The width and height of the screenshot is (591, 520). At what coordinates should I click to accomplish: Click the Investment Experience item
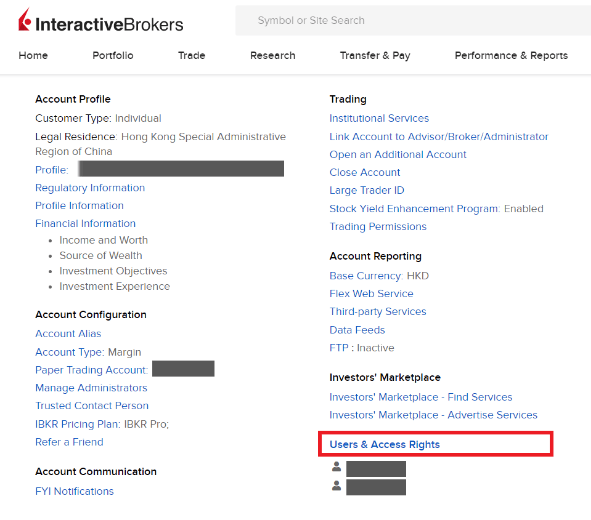click(x=115, y=286)
